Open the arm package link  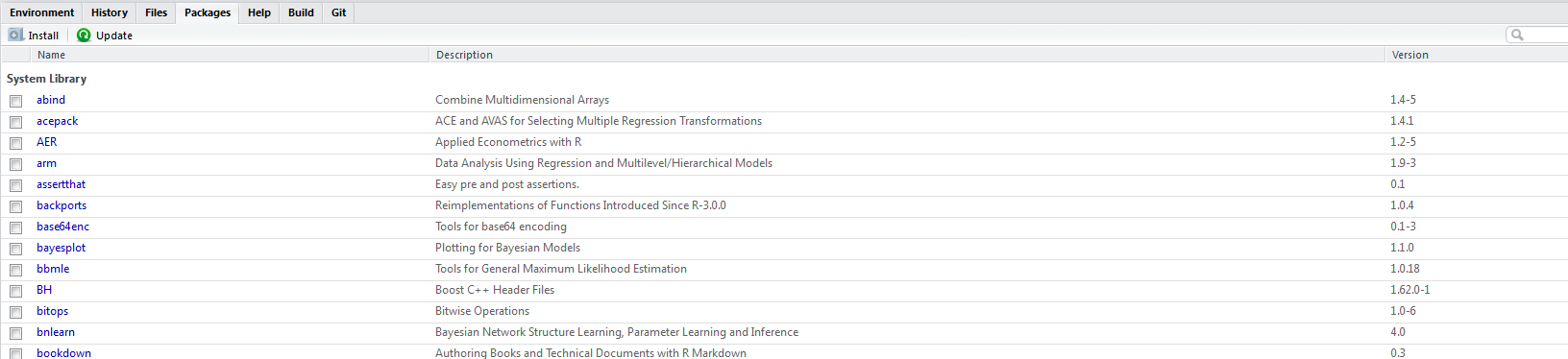(46, 163)
